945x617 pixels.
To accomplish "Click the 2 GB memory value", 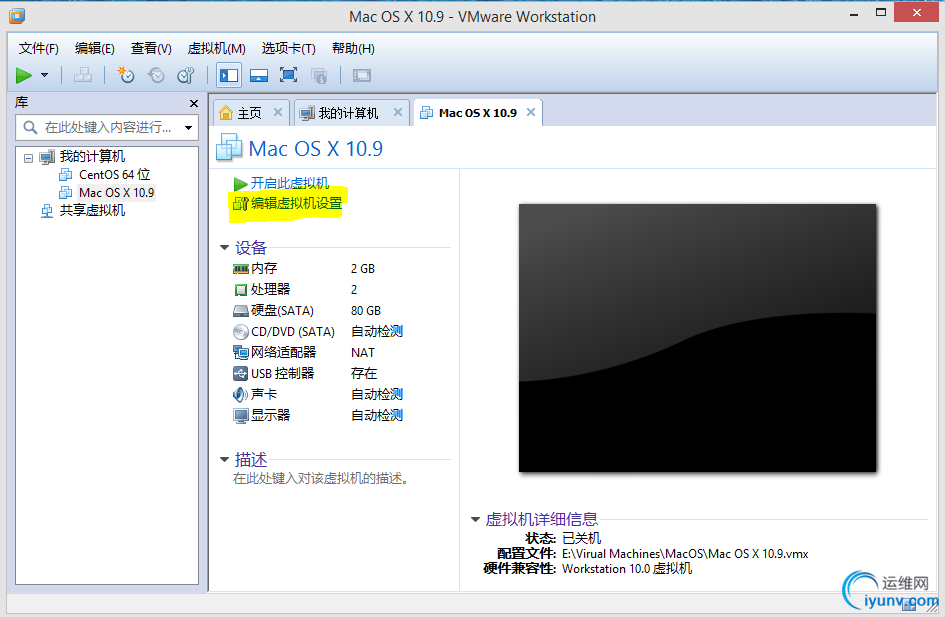I will 363,269.
